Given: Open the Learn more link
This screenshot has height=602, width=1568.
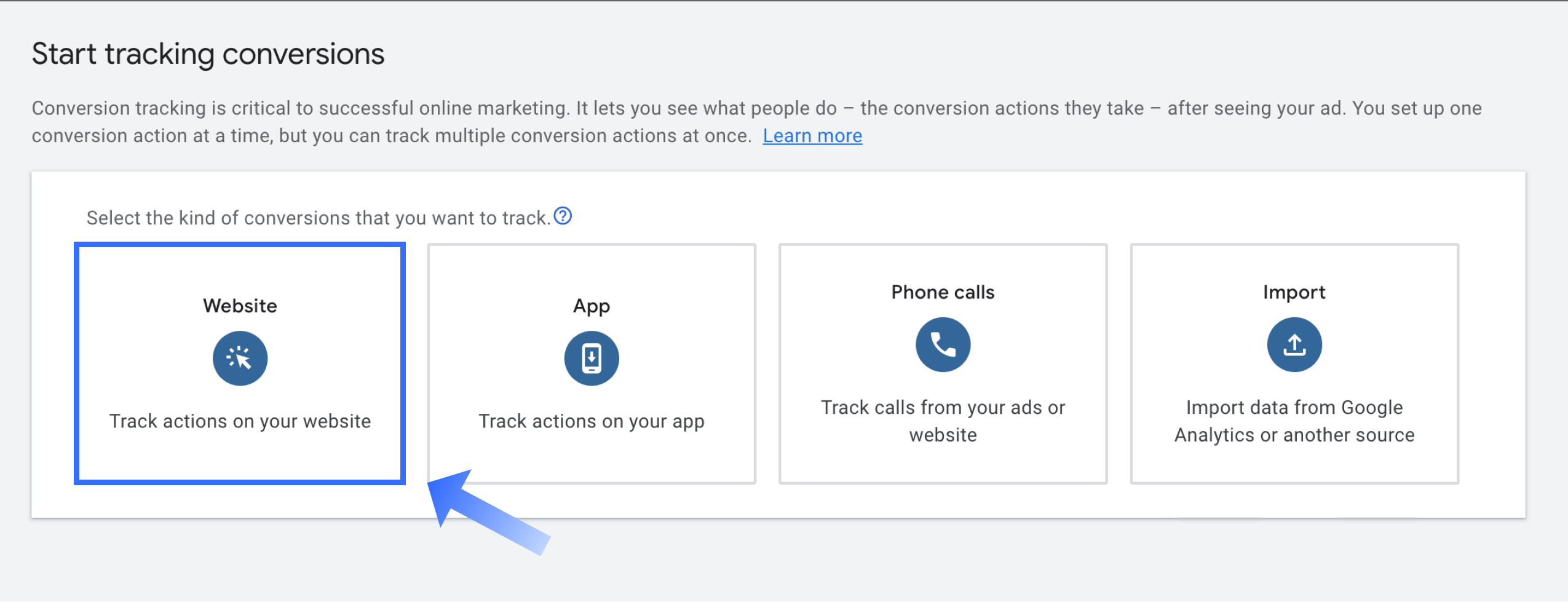Looking at the screenshot, I should (812, 136).
